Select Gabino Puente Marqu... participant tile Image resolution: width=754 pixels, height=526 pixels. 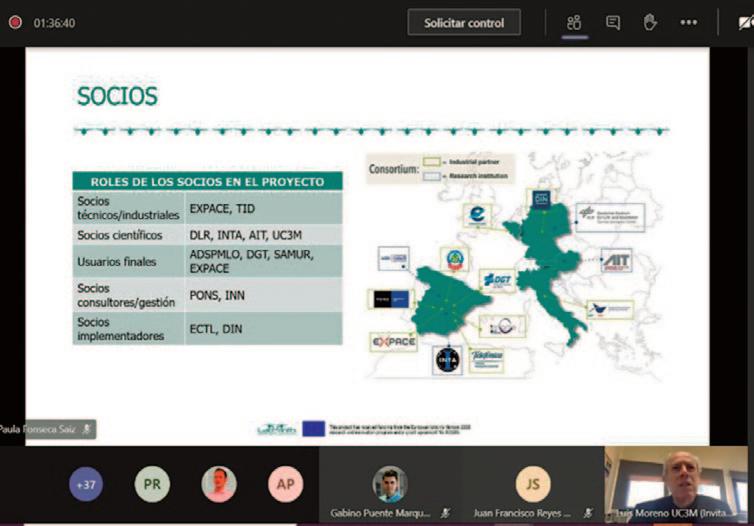tap(390, 485)
